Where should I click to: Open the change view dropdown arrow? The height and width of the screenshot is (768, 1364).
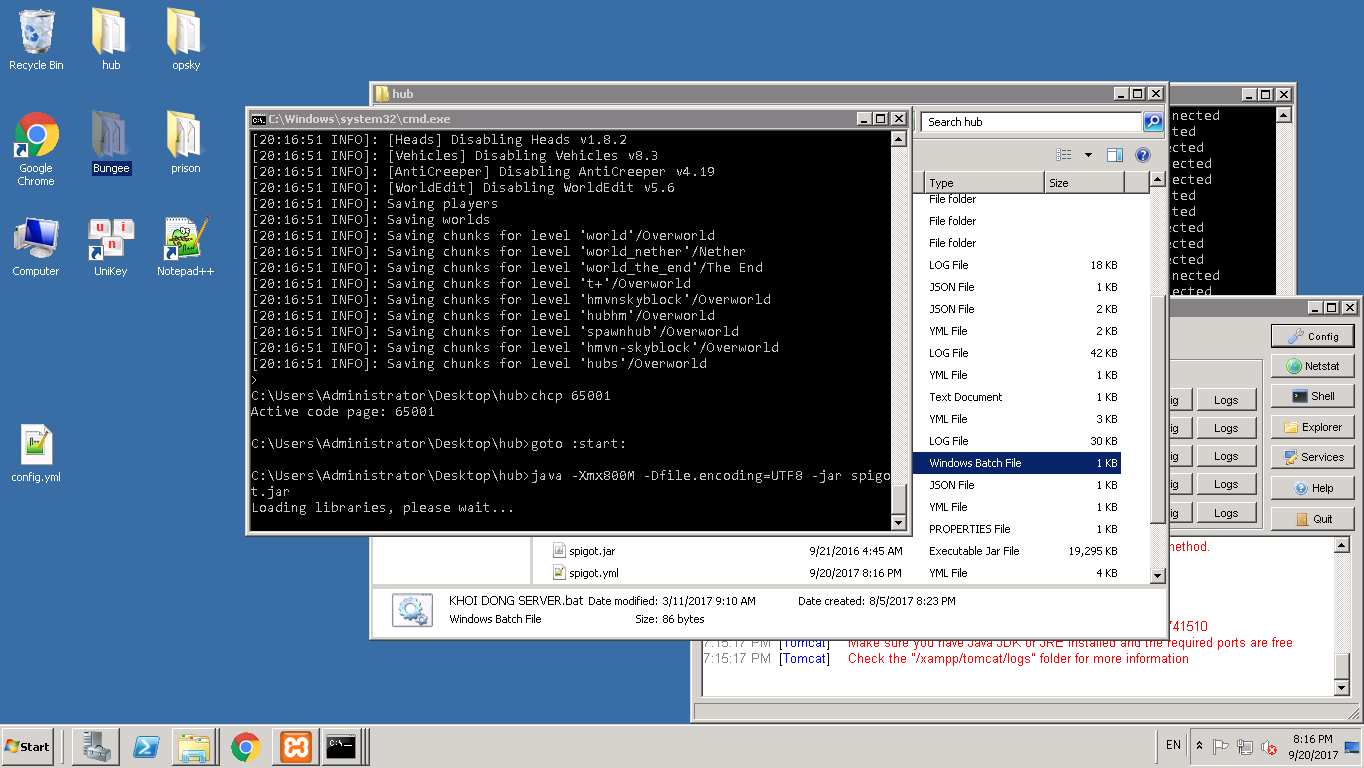(x=1088, y=155)
